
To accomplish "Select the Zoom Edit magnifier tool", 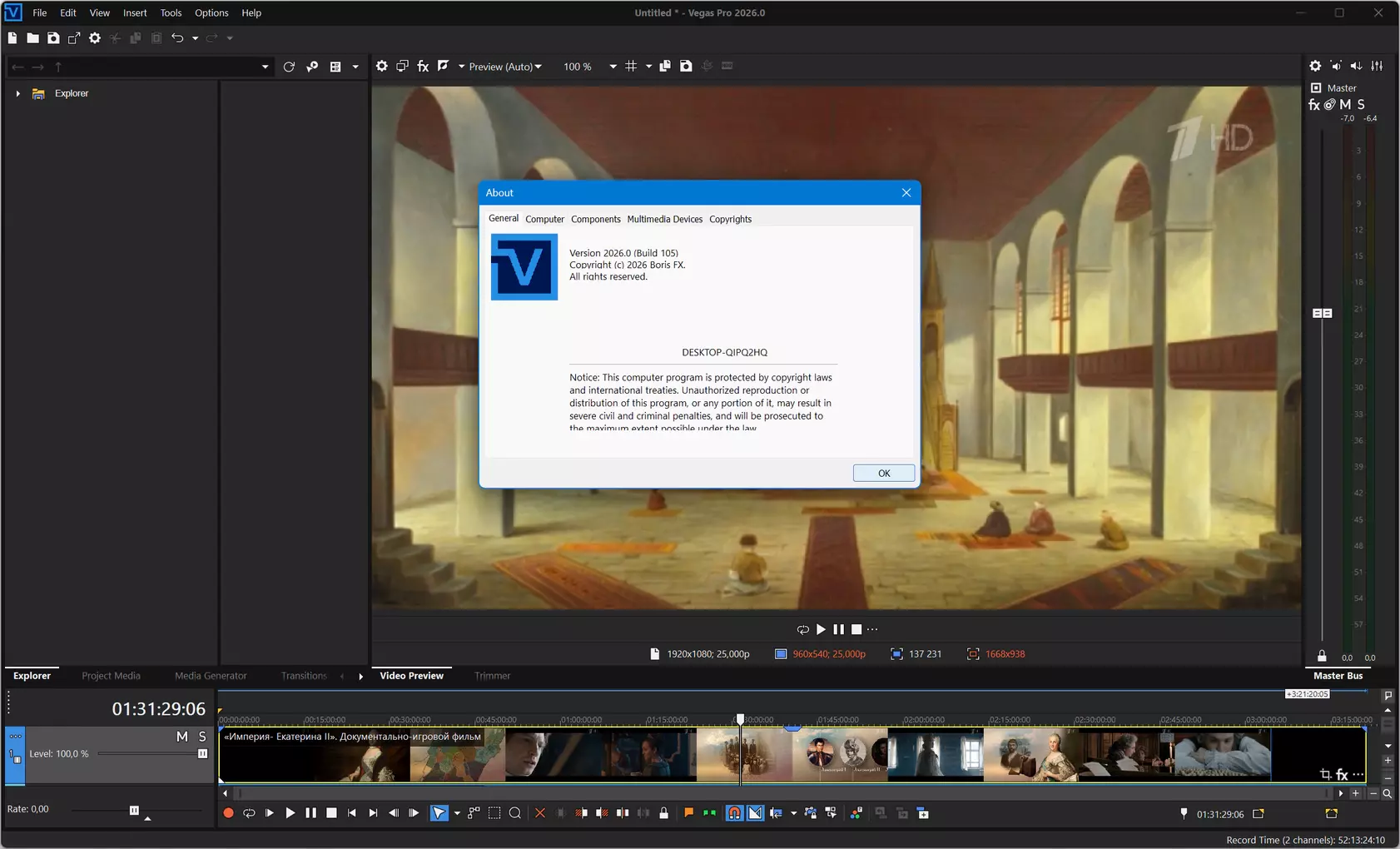I will click(x=515, y=813).
